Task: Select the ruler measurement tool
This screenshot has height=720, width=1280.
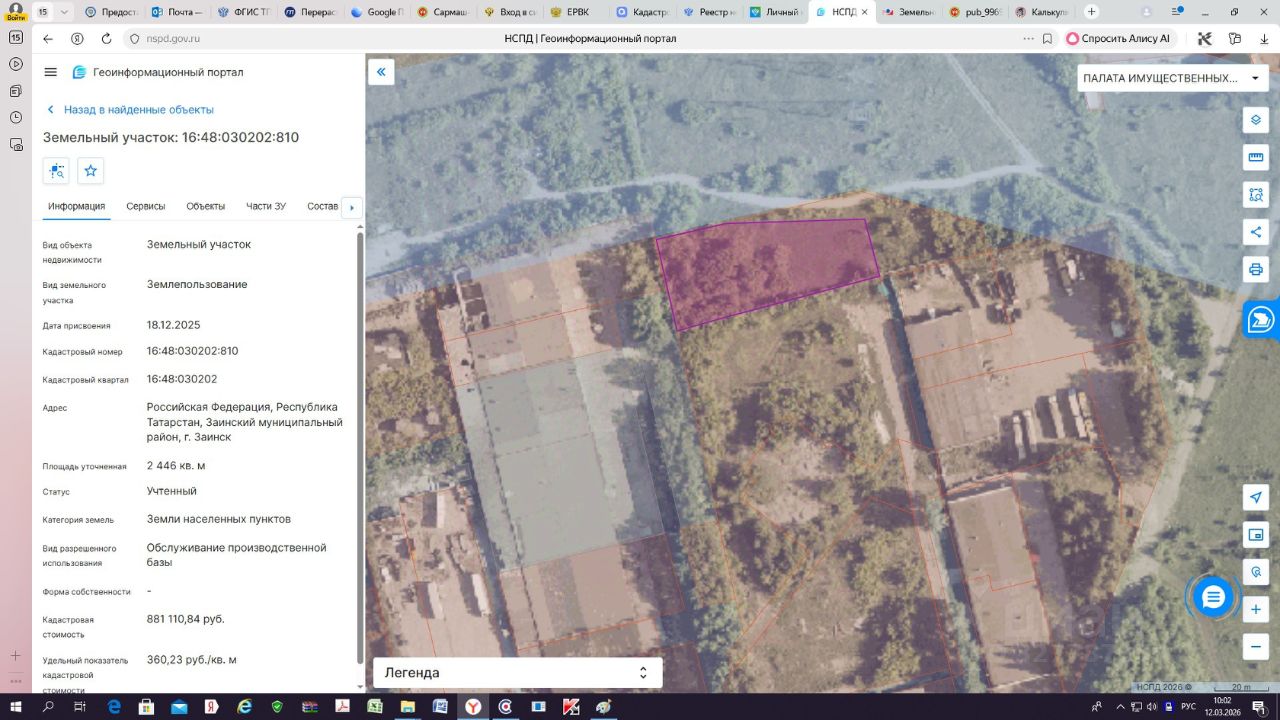Action: coord(1256,157)
